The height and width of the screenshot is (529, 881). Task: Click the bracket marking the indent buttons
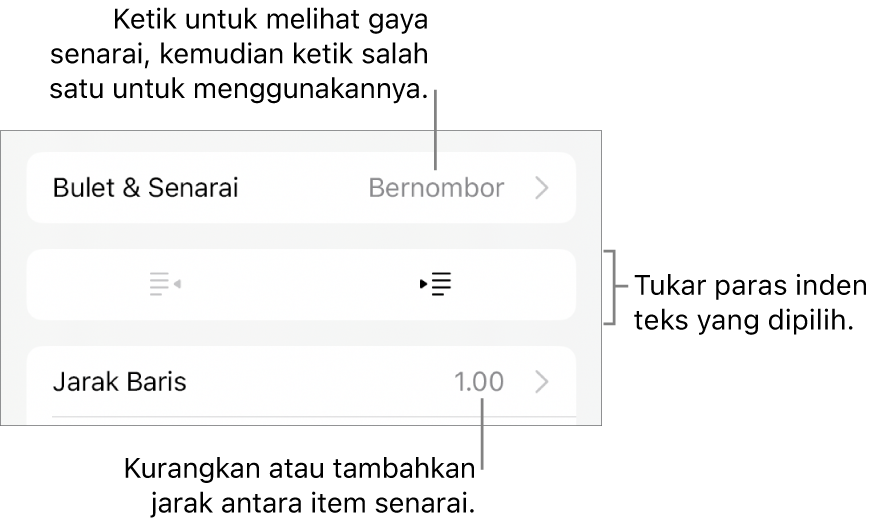[x=611, y=287]
